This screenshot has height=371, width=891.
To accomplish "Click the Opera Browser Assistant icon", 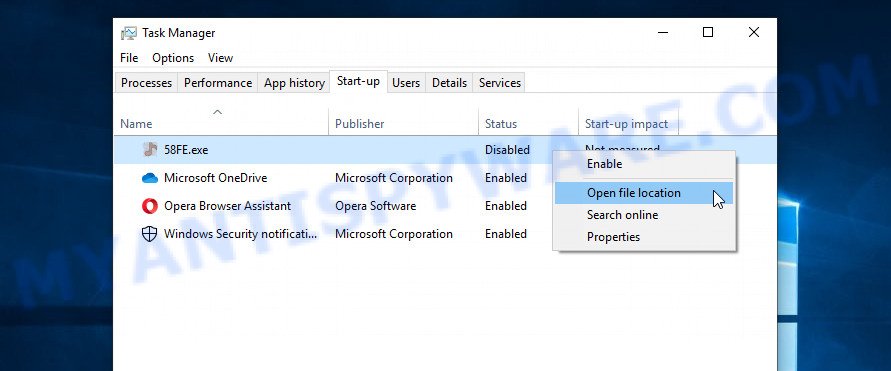I will coord(149,206).
